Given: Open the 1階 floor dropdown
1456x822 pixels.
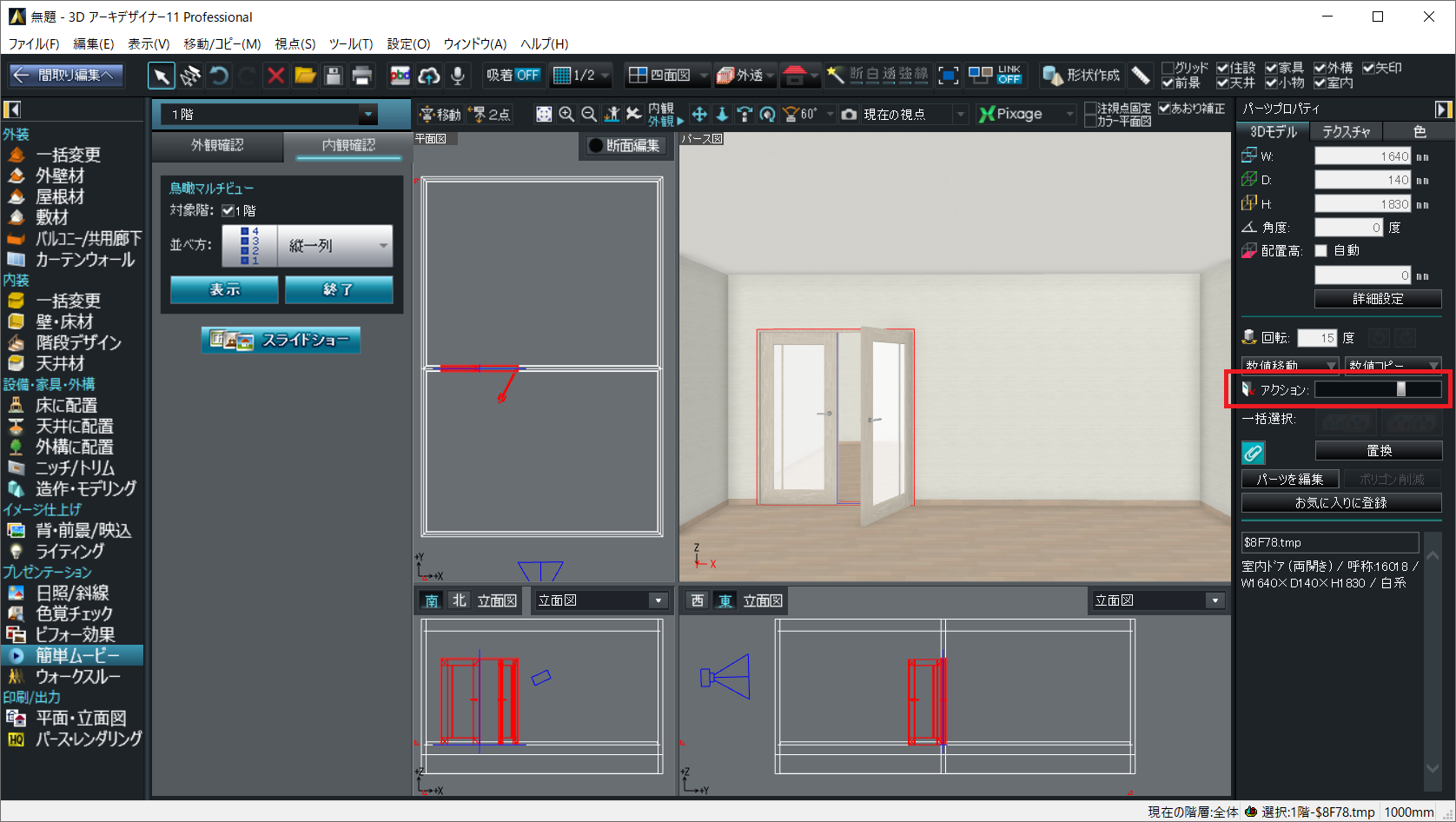Looking at the screenshot, I should (368, 114).
